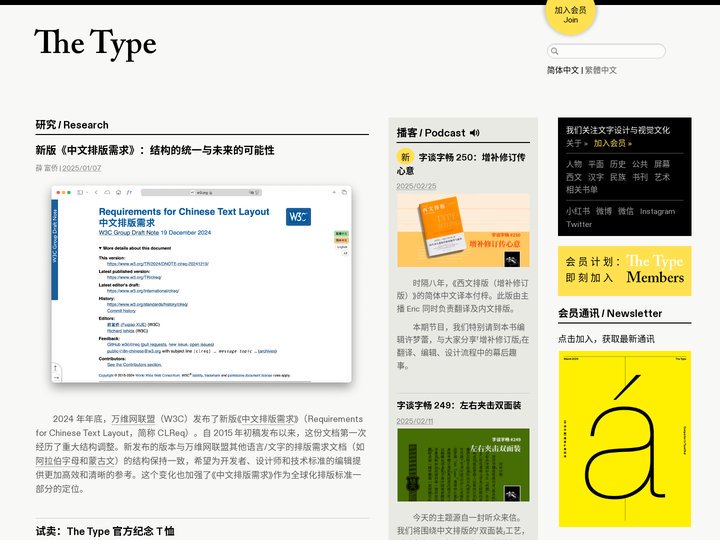This screenshot has height=540, width=720.
Task: Select the 汉字 category
Action: click(596, 177)
